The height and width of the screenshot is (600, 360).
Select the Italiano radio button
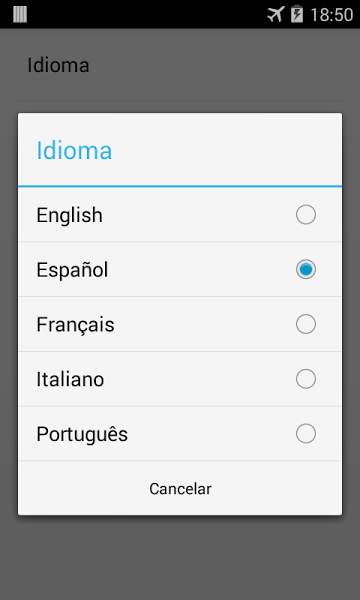coord(306,379)
